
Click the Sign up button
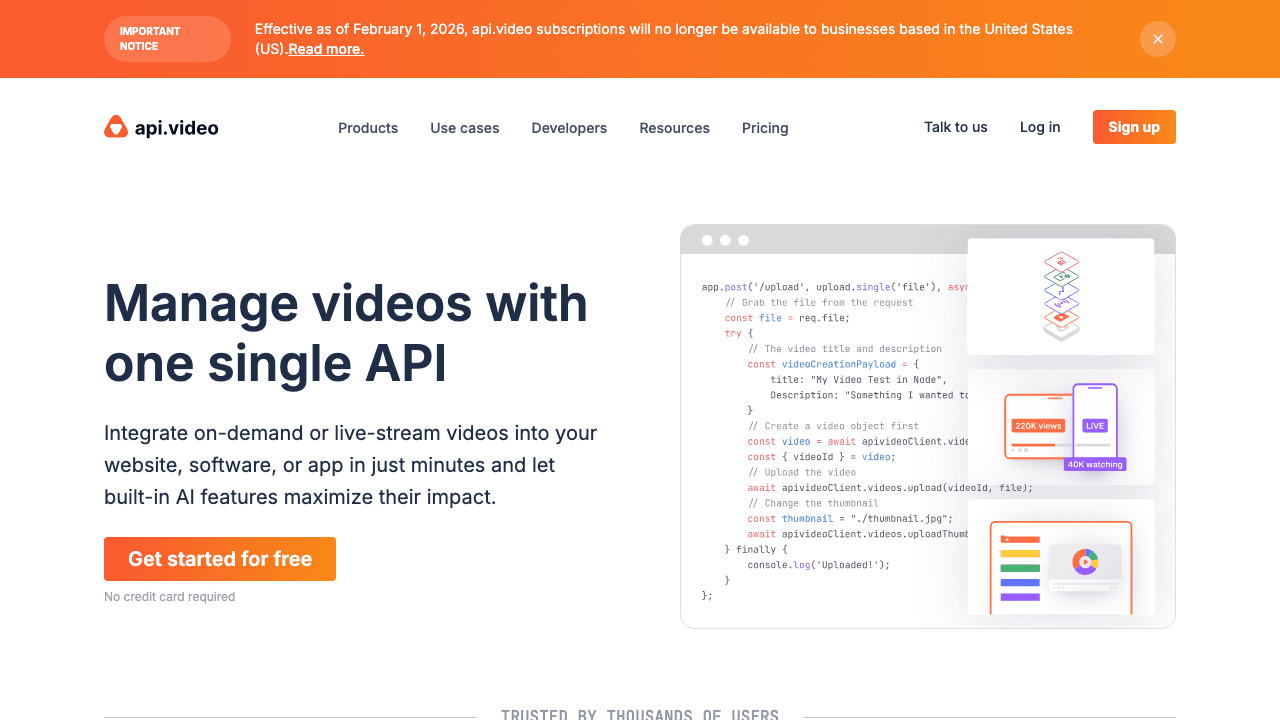1133,127
